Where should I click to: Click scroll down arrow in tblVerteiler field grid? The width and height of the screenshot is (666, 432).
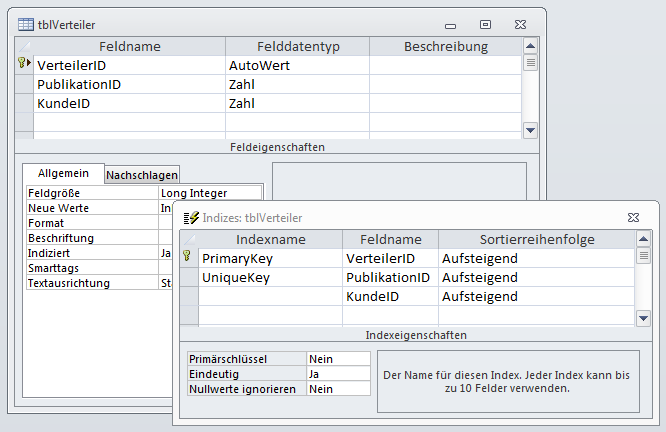coord(531,130)
